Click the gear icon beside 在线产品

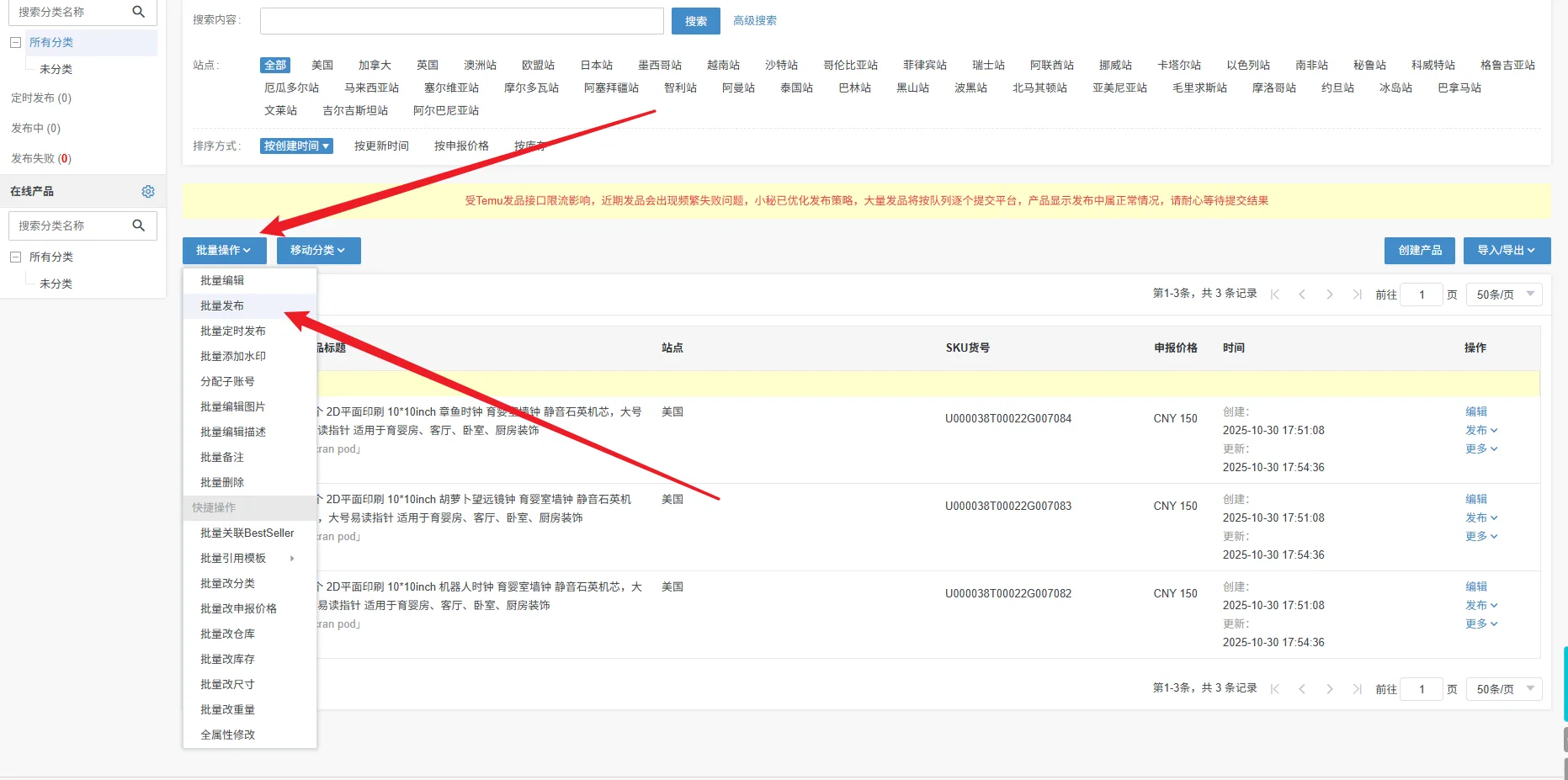[148, 192]
